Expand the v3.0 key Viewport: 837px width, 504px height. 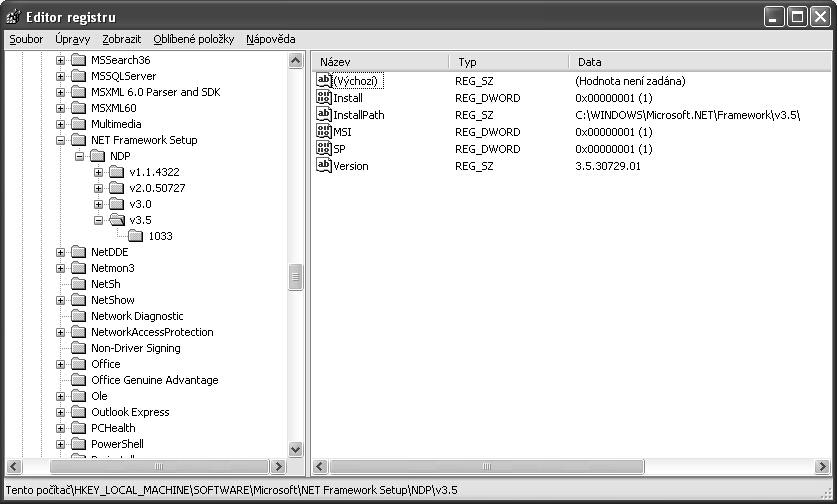pos(99,204)
